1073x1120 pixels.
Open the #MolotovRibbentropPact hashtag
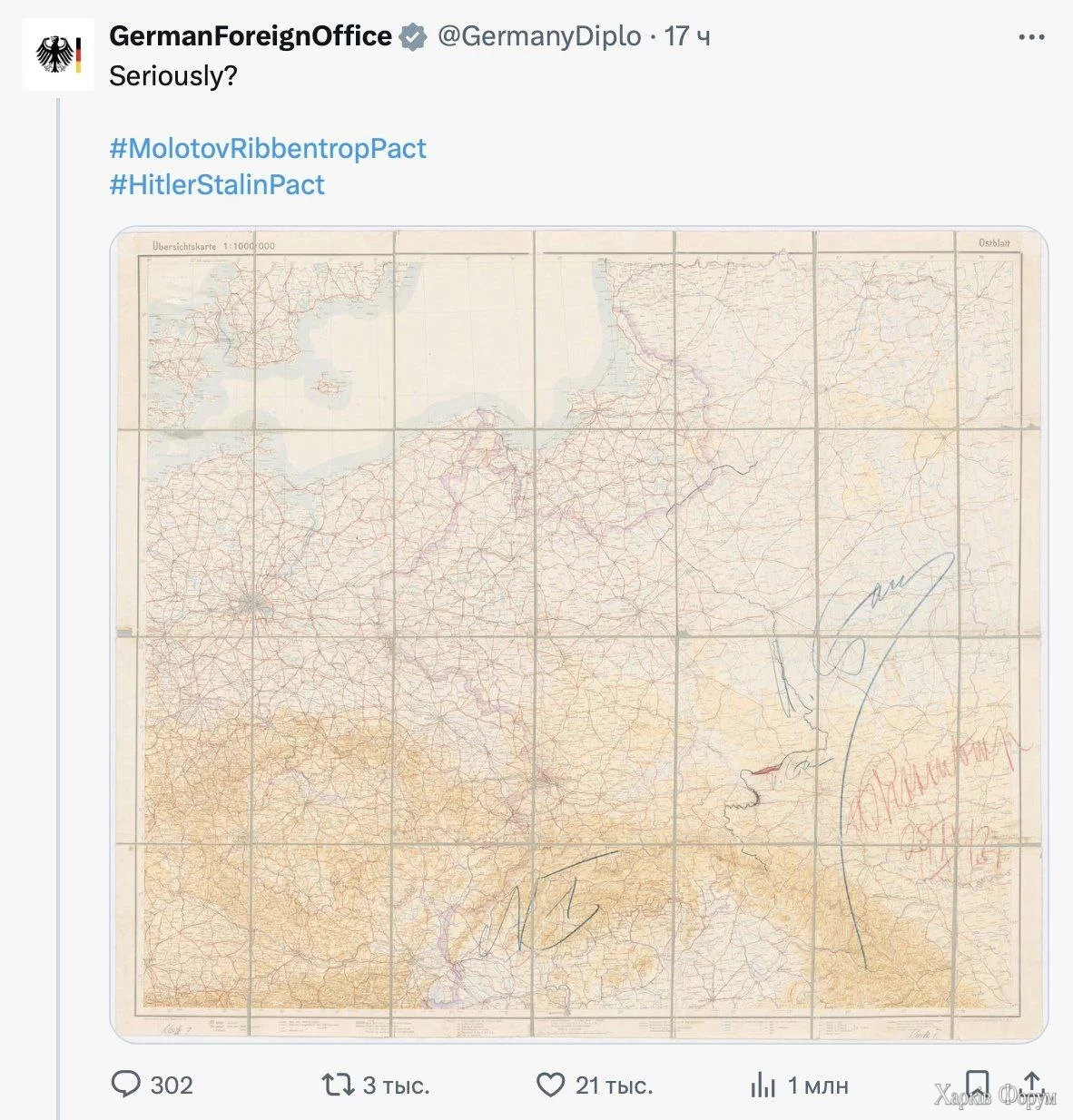269,148
